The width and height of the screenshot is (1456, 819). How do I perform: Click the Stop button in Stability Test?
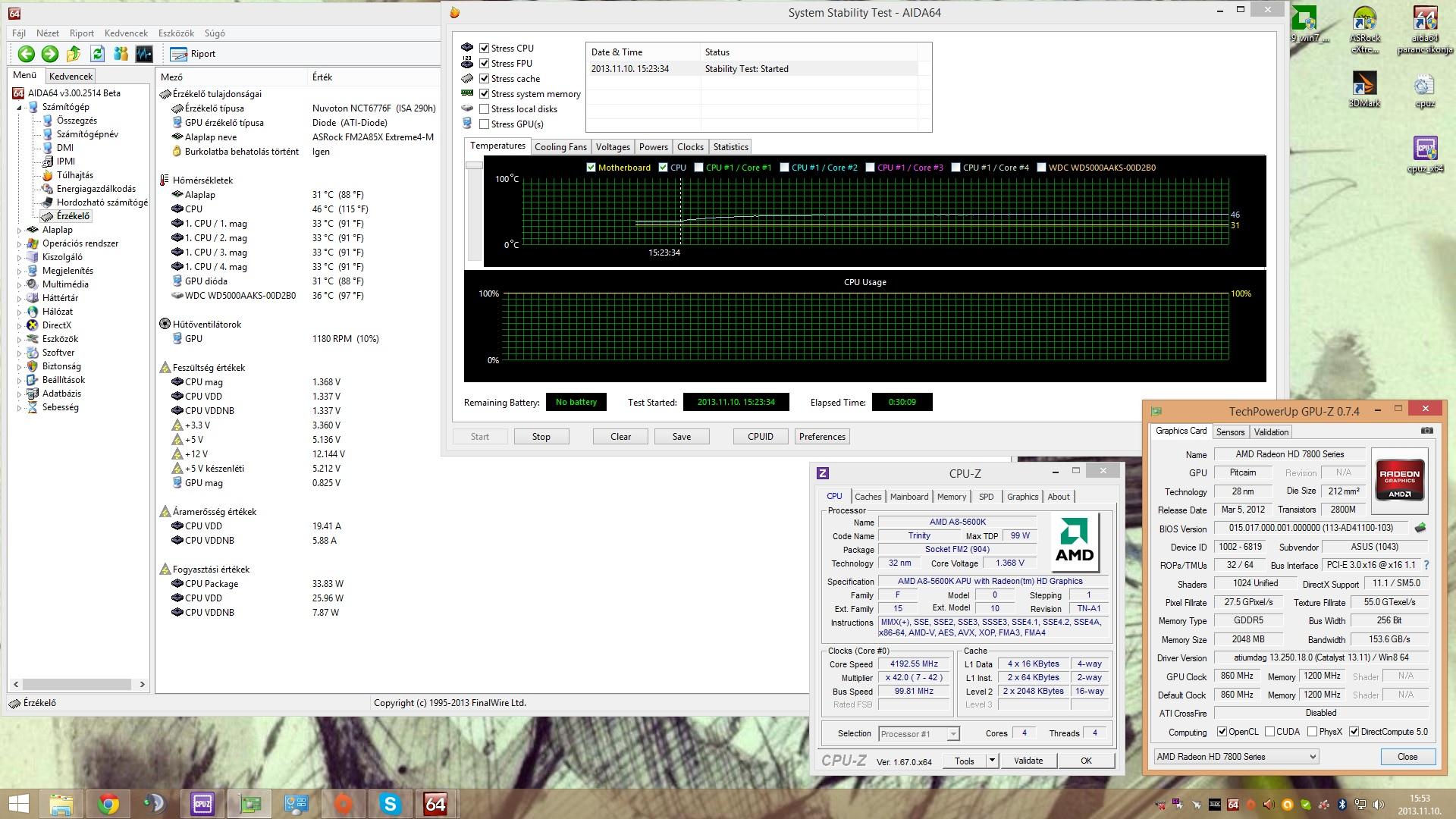tap(541, 437)
